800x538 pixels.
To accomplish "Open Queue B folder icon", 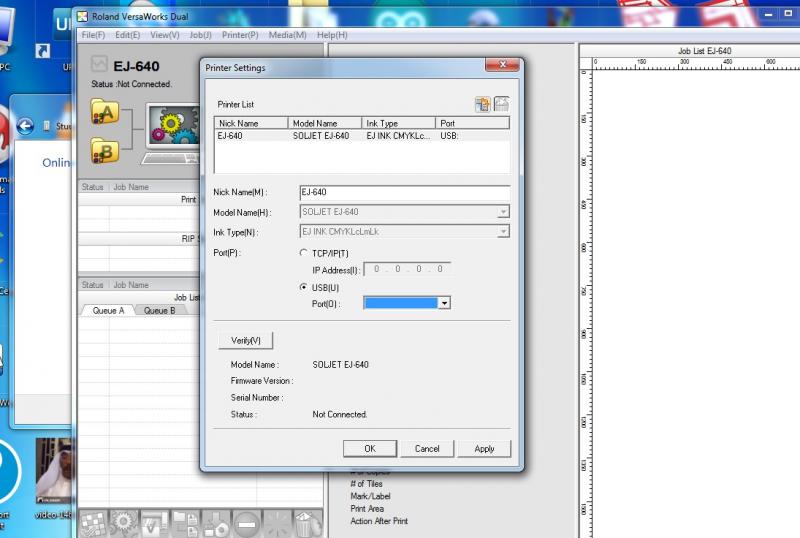I will [105, 151].
